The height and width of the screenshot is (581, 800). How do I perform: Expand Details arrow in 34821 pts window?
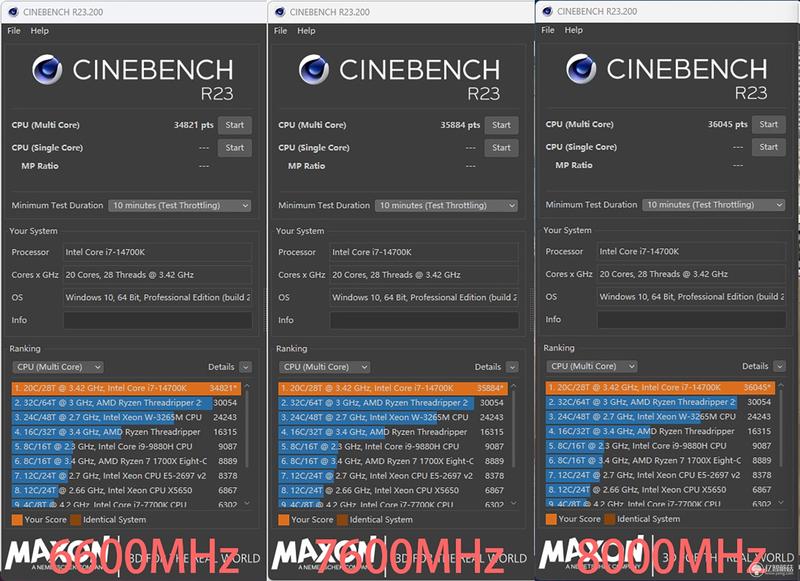[245, 367]
